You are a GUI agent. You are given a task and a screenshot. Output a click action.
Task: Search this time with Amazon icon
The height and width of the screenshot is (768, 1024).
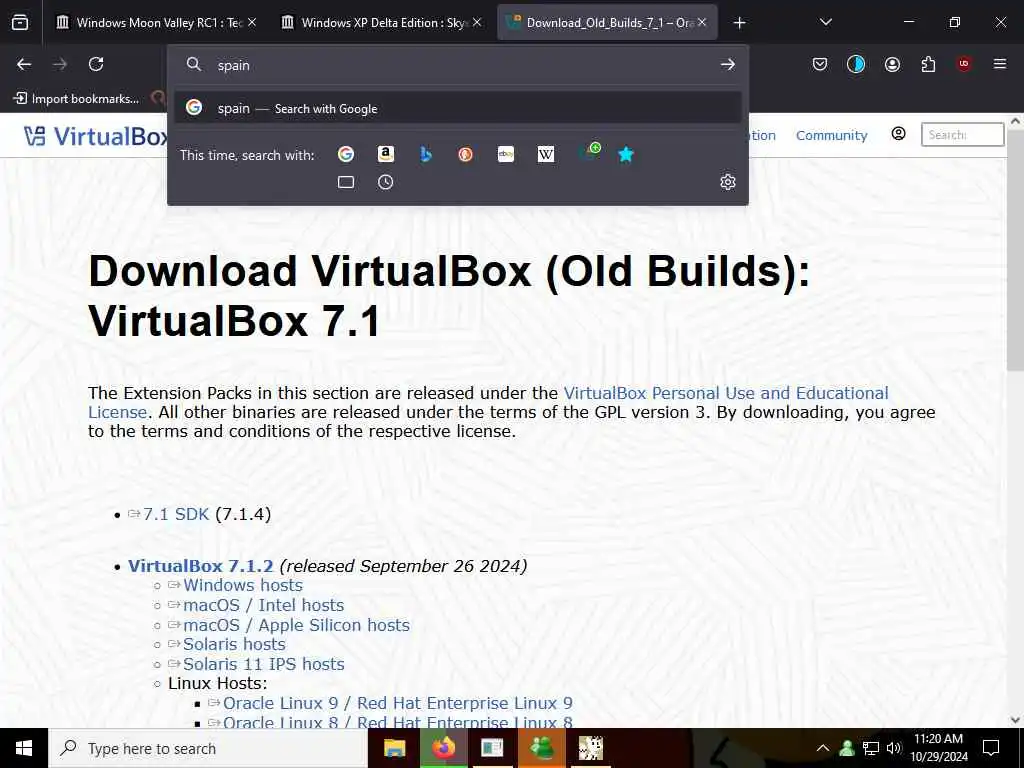[x=386, y=154]
